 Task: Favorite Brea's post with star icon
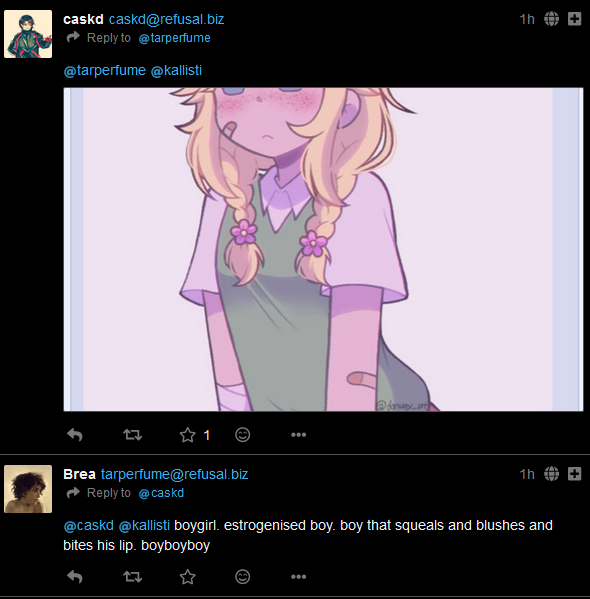click(x=188, y=577)
